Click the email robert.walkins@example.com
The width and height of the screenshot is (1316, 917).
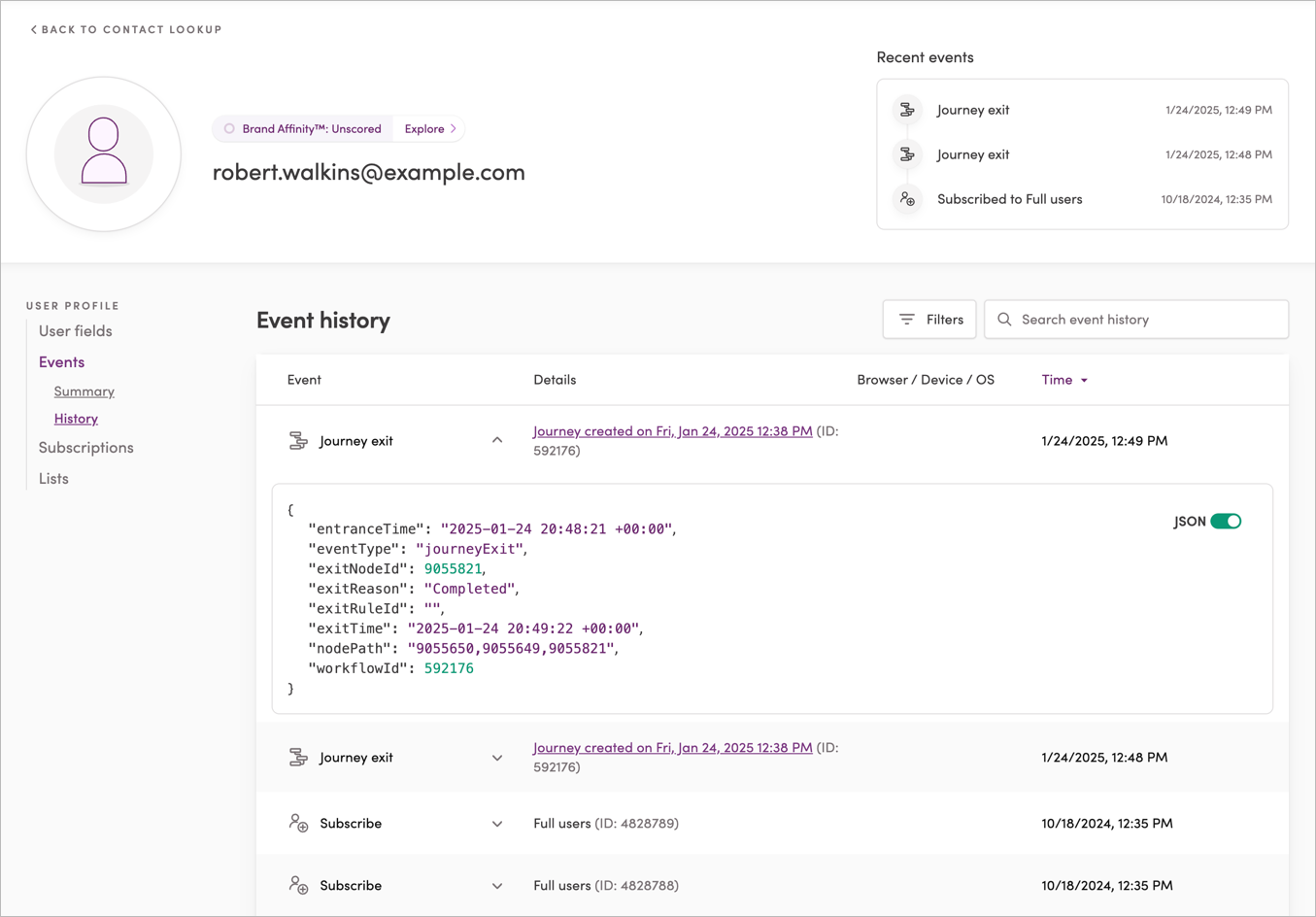[369, 172]
